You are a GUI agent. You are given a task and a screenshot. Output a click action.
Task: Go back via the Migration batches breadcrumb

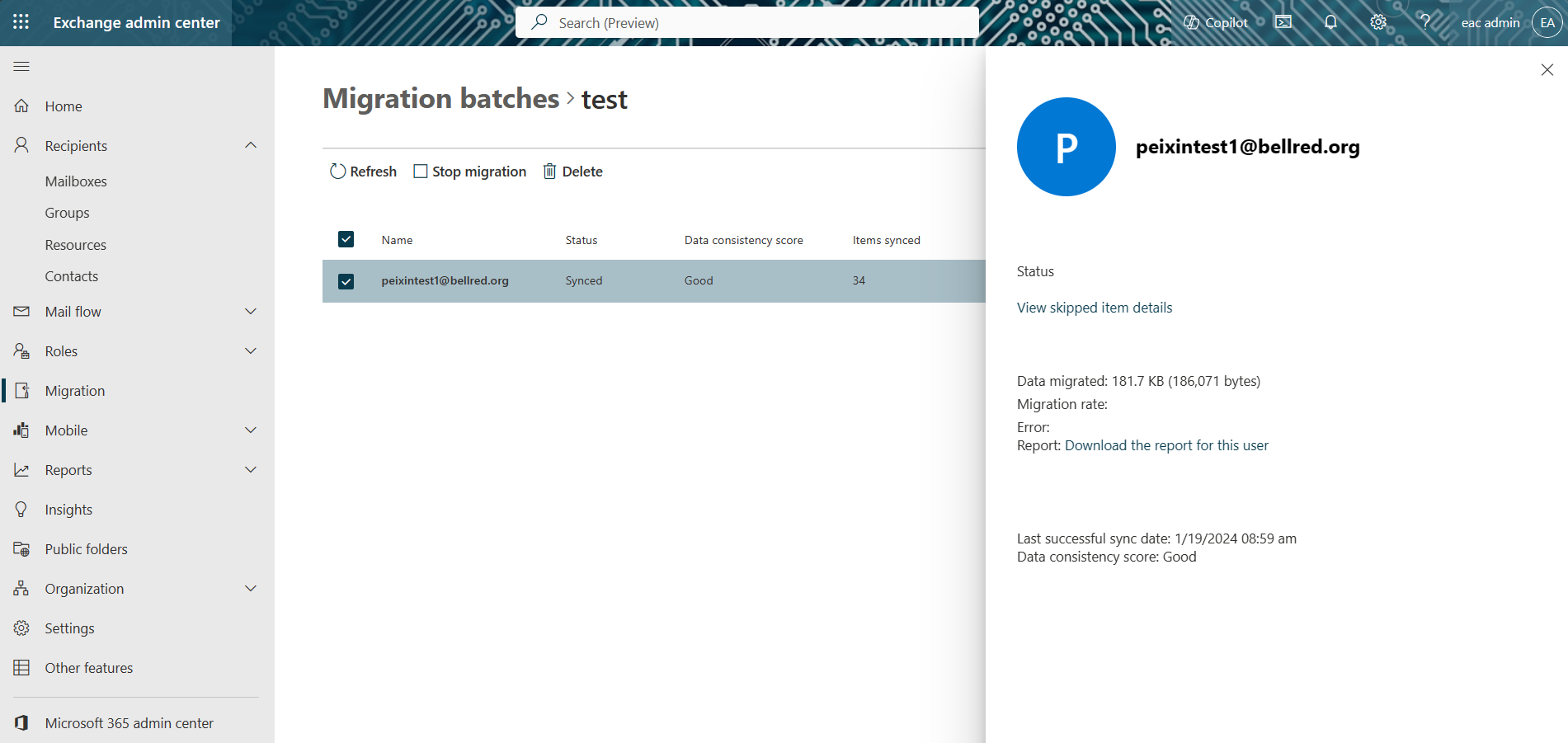click(440, 98)
